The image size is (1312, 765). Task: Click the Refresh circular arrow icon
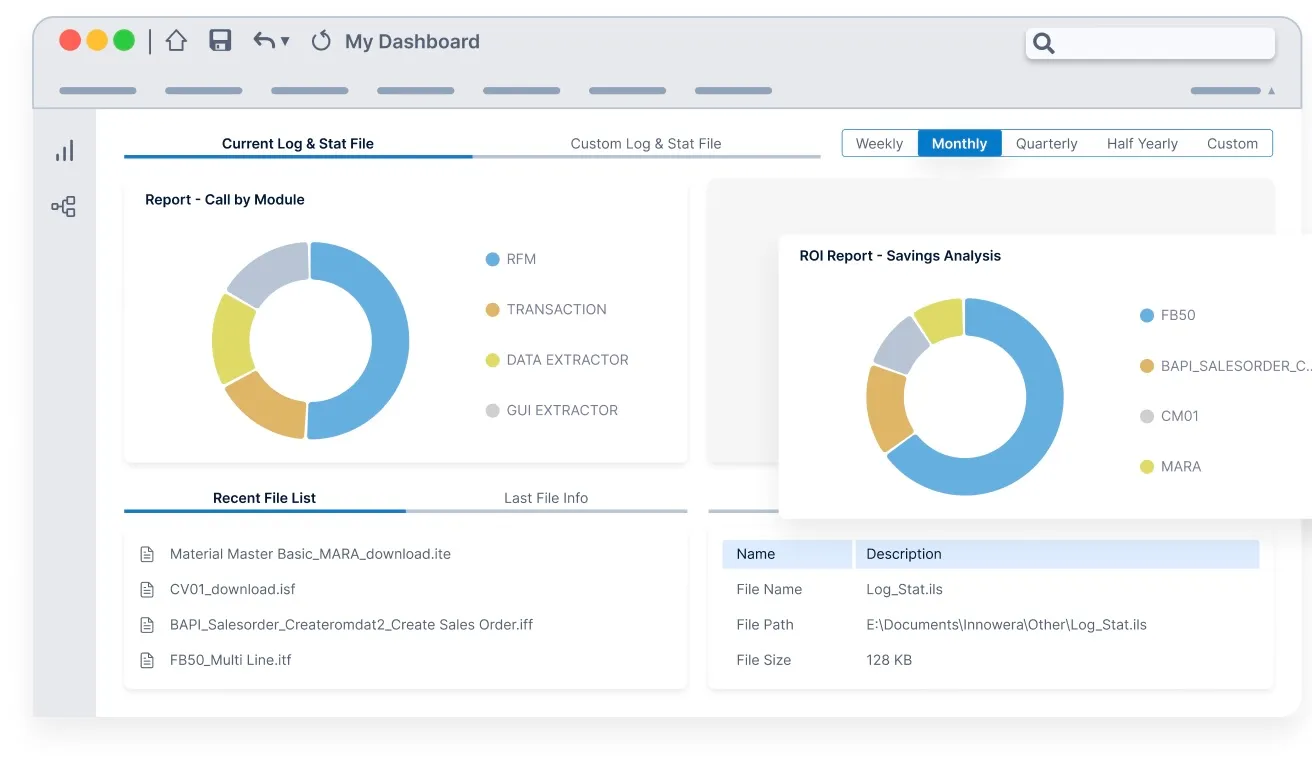[321, 41]
